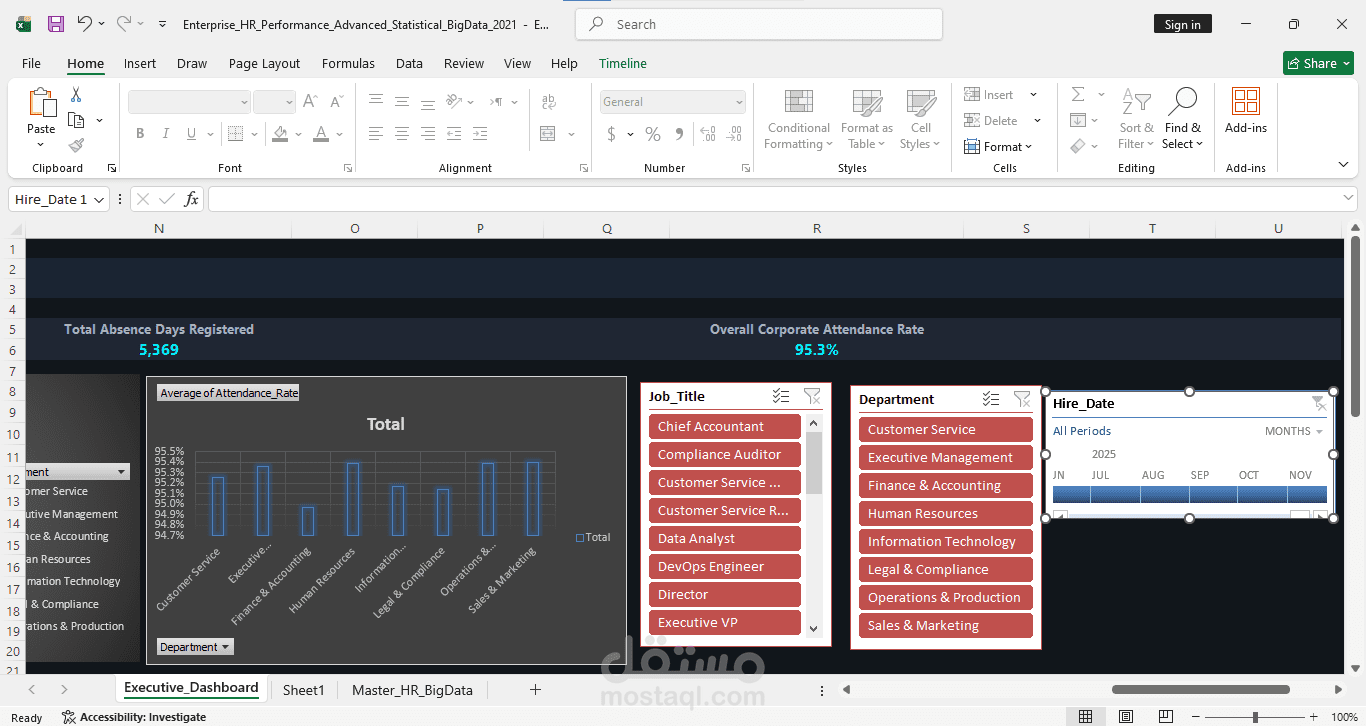The width and height of the screenshot is (1366, 726).
Task: Clear filter on Job_Title slicer
Action: (812, 396)
